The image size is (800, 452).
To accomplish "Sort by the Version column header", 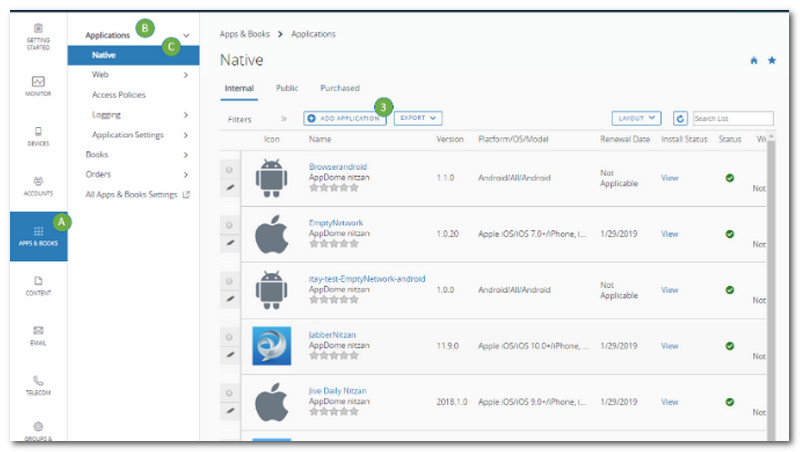I will tap(450, 139).
